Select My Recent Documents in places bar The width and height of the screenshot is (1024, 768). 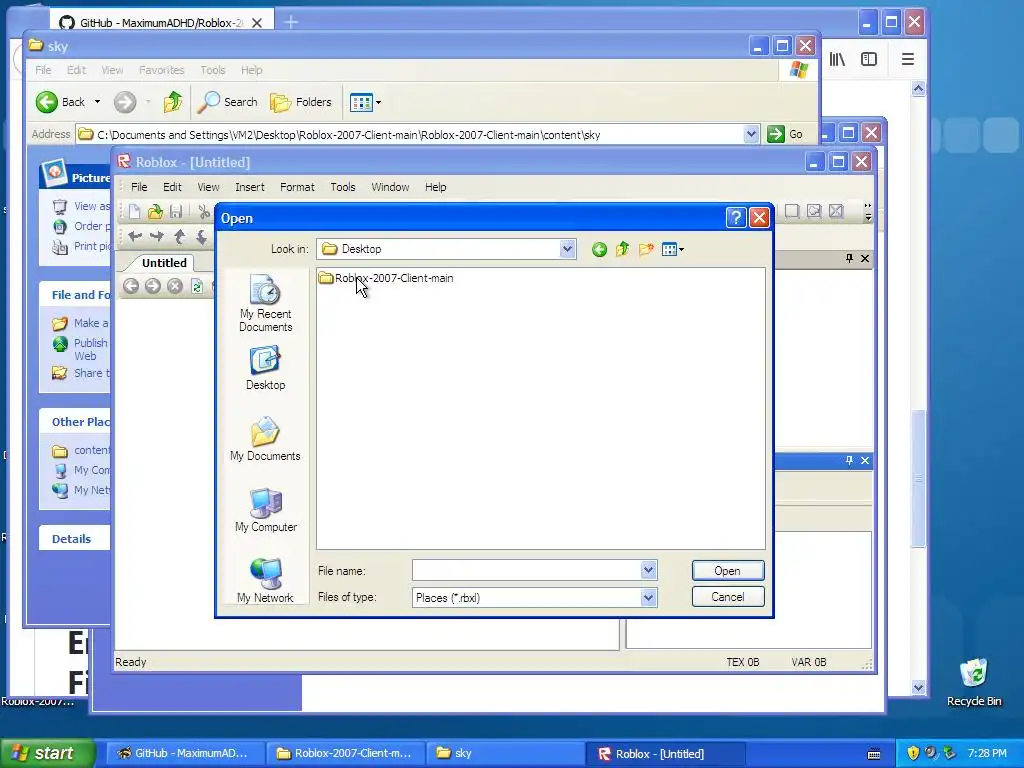(x=265, y=304)
